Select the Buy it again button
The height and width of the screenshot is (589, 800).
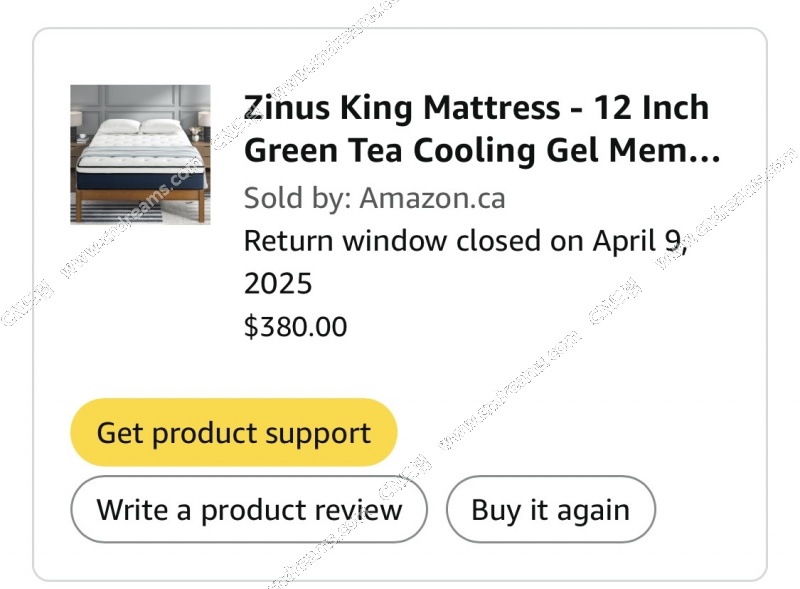[550, 510]
